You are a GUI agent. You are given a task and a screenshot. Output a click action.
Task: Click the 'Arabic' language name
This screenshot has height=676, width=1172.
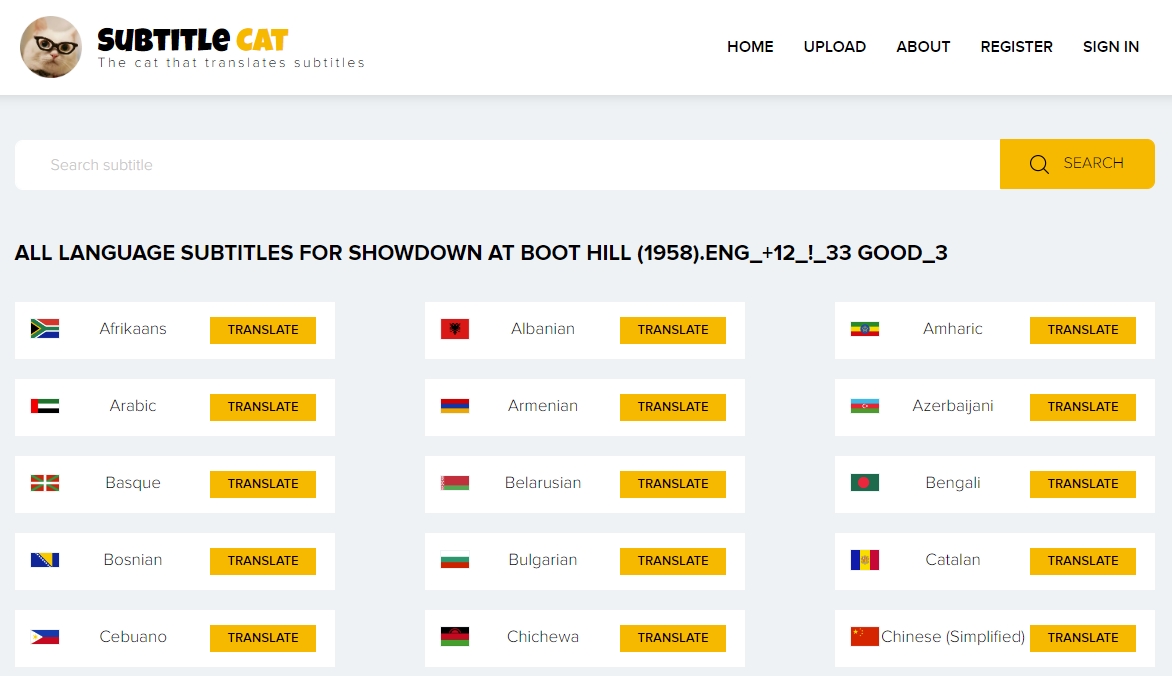tap(133, 406)
